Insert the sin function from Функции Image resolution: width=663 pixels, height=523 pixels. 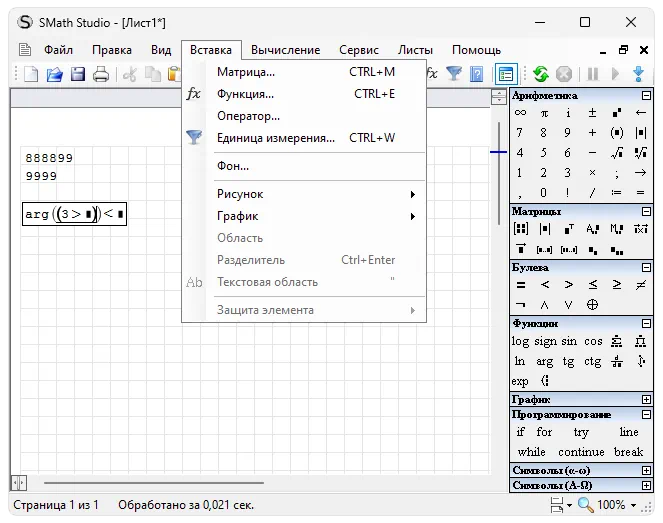coord(569,341)
